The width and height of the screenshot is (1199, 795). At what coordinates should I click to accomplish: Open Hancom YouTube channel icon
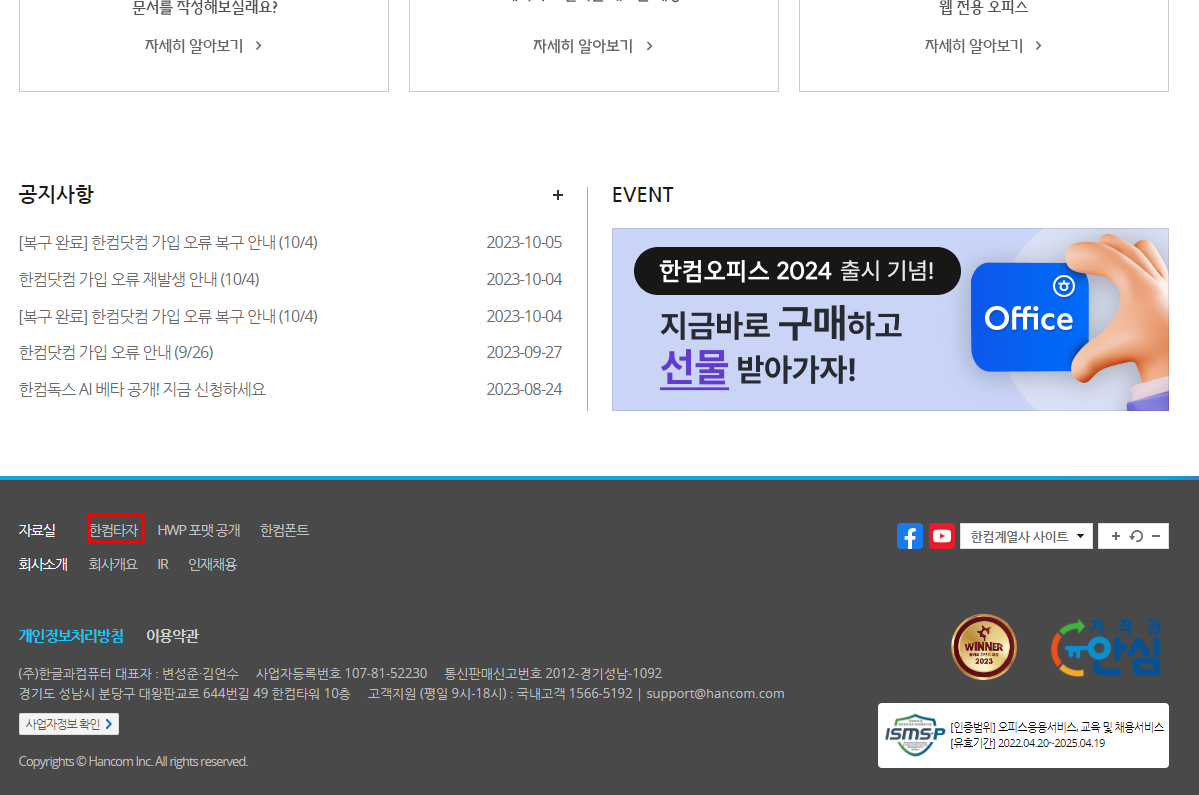(941, 536)
